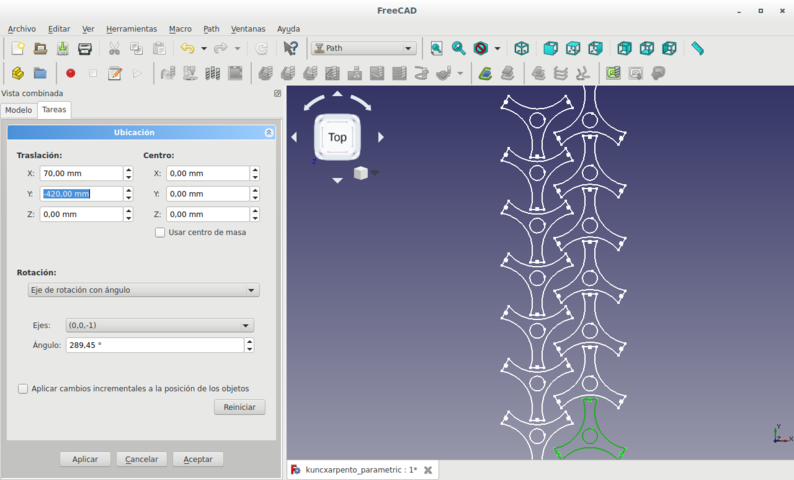
Task: Open the Path workbench dropdown
Action: (x=363, y=48)
